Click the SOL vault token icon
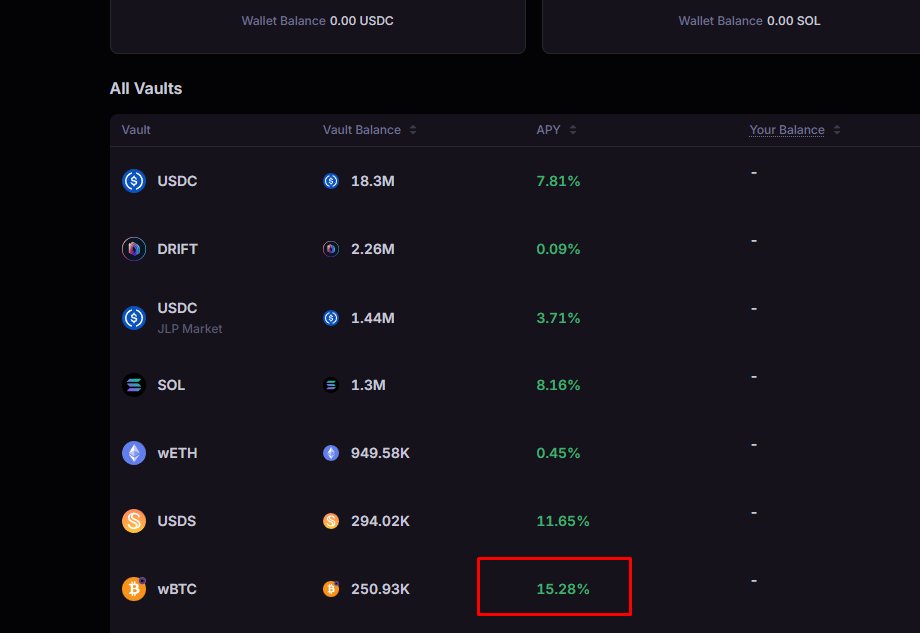Viewport: 920px width, 633px height. (134, 385)
